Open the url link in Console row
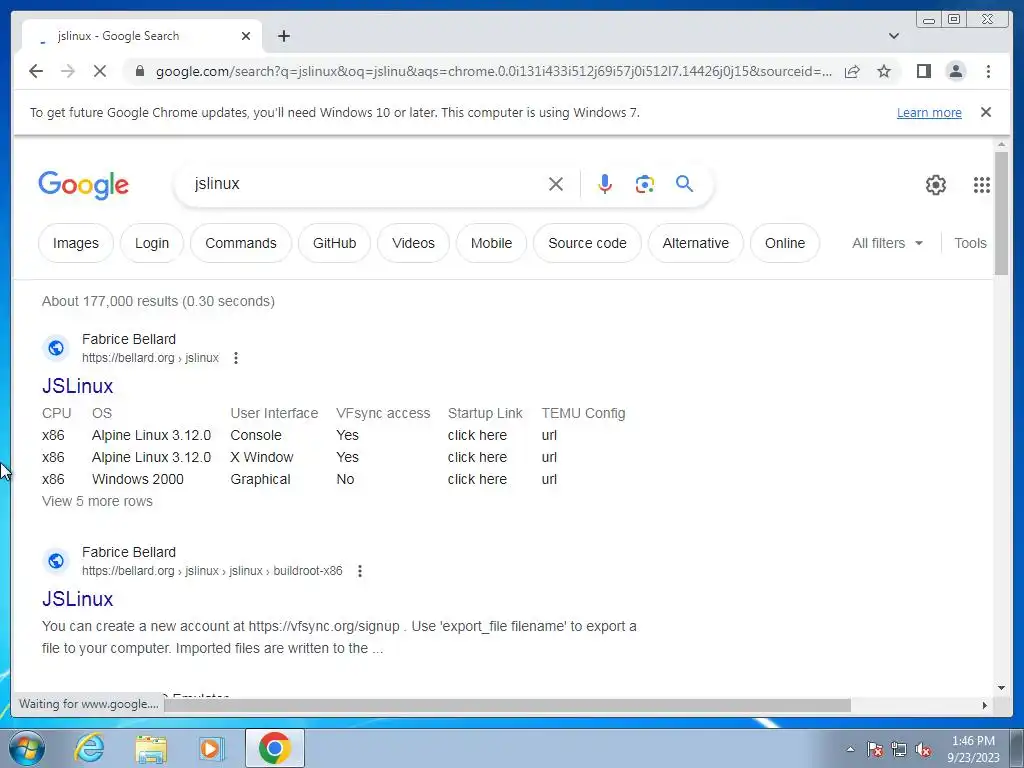 click(x=549, y=435)
